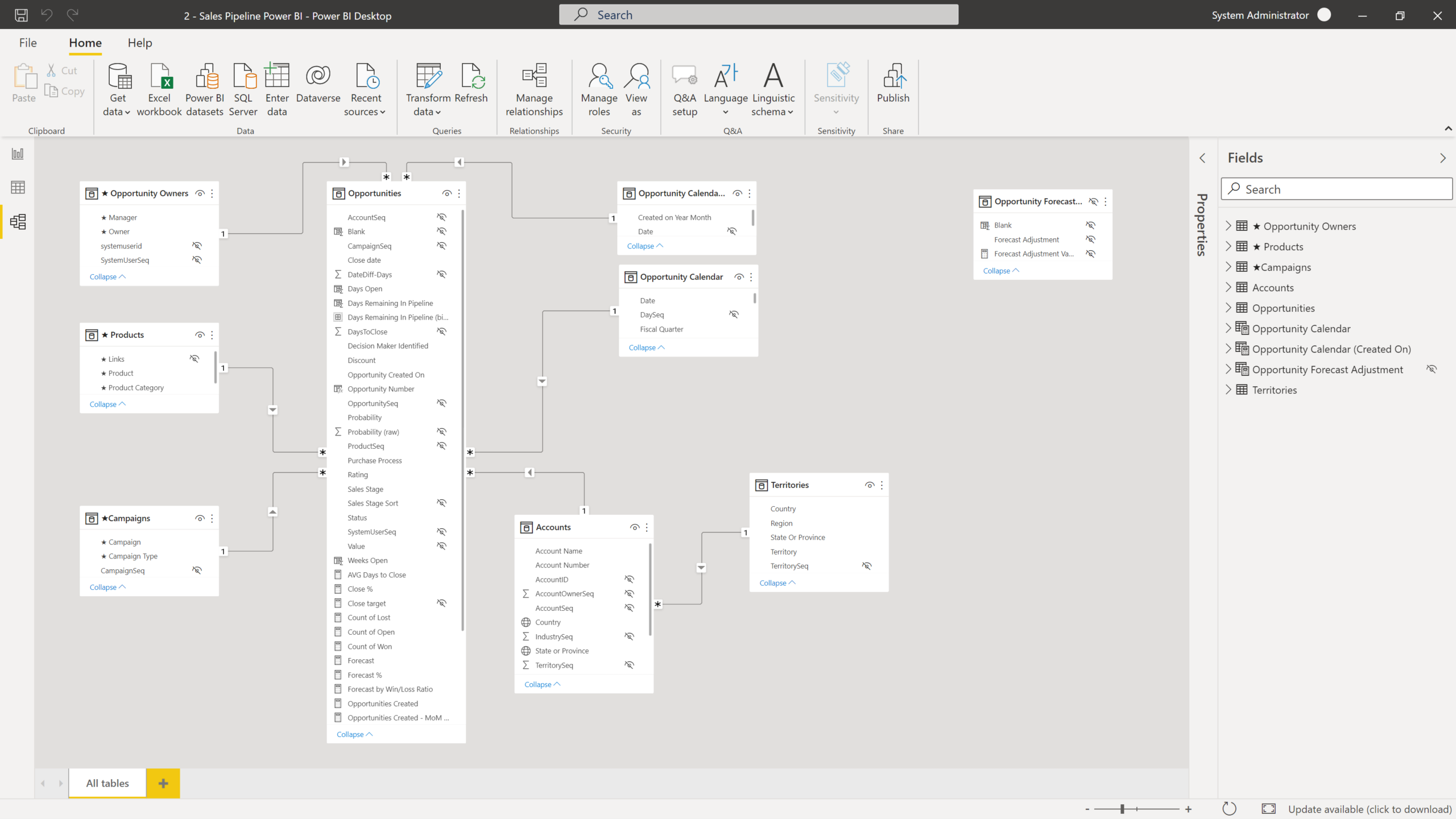
Task: Hide Opportunity Forecast Adjustment in Fields pane
Action: [x=1432, y=369]
